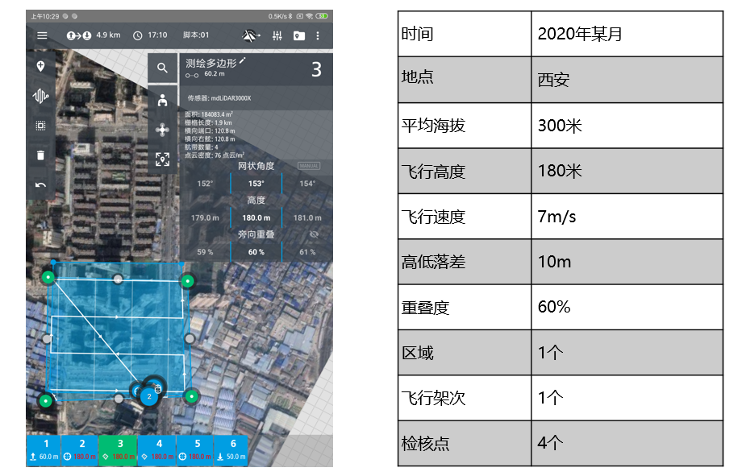Open the map search magnifier
The width and height of the screenshot is (742, 476).
162,69
